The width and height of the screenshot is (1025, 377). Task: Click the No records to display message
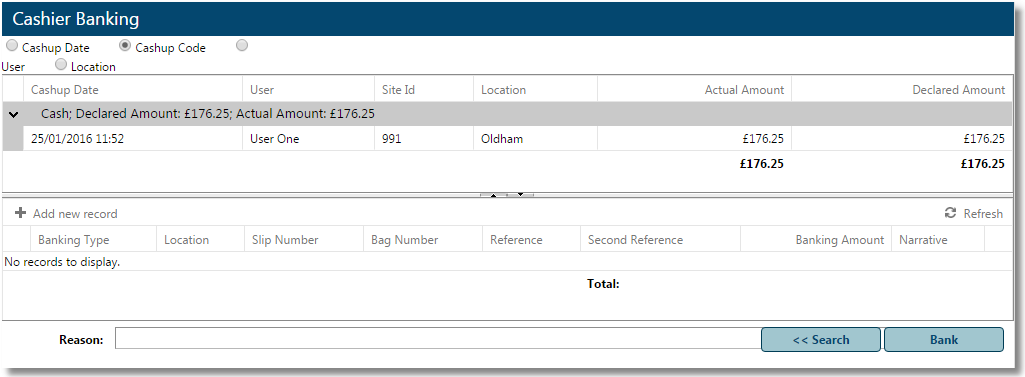click(62, 262)
